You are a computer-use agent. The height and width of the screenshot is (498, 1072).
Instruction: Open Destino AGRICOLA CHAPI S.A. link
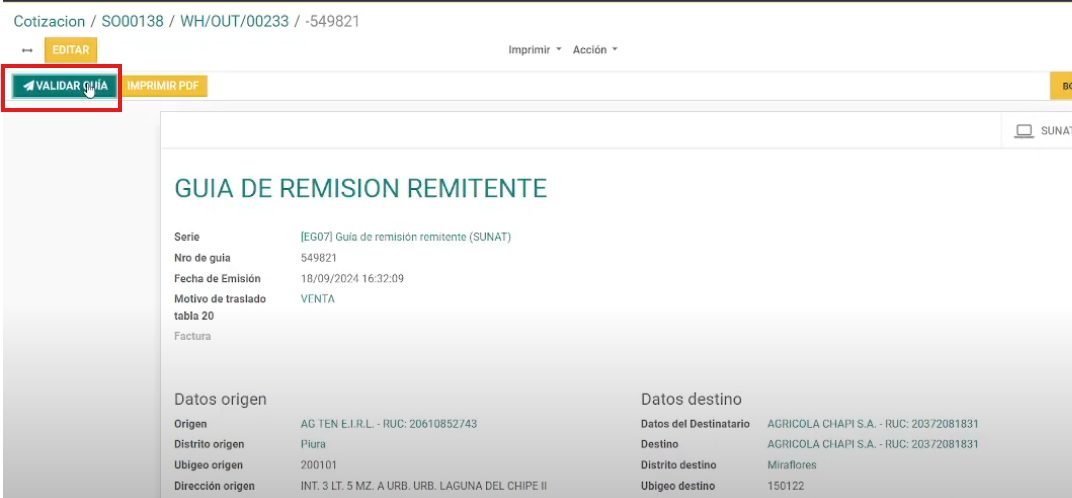tap(873, 445)
